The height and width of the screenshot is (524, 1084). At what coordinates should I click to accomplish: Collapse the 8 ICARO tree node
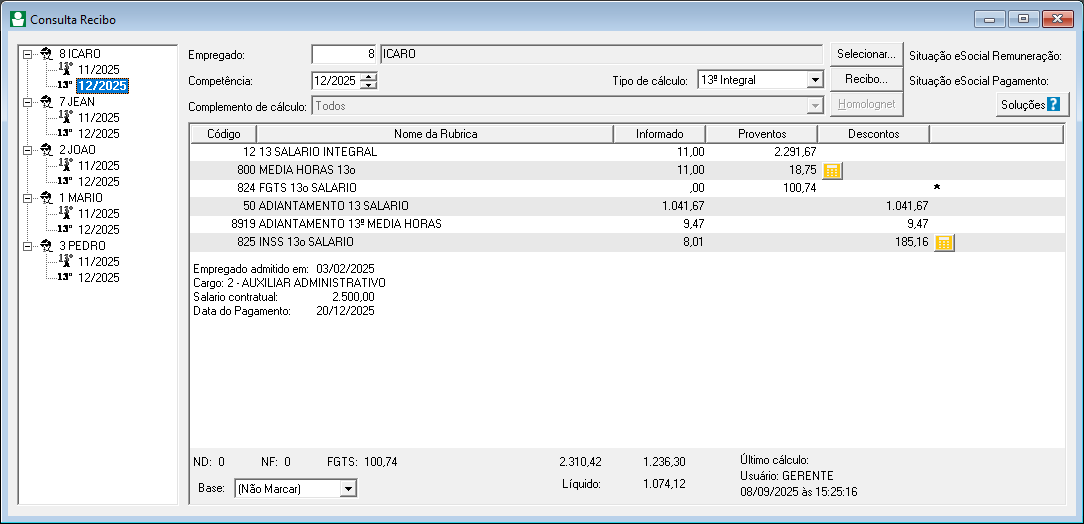tap(28, 53)
